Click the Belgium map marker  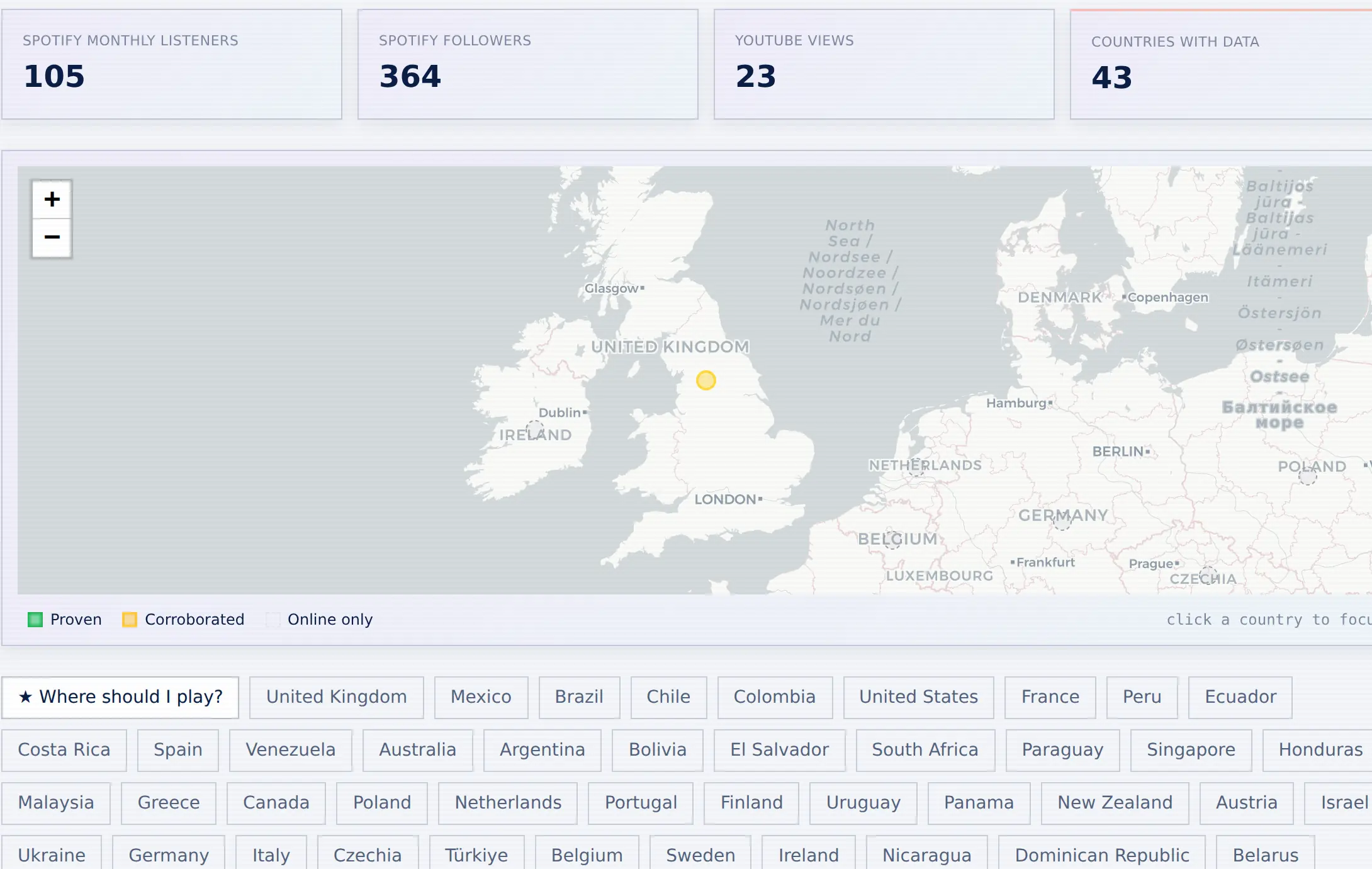point(892,540)
